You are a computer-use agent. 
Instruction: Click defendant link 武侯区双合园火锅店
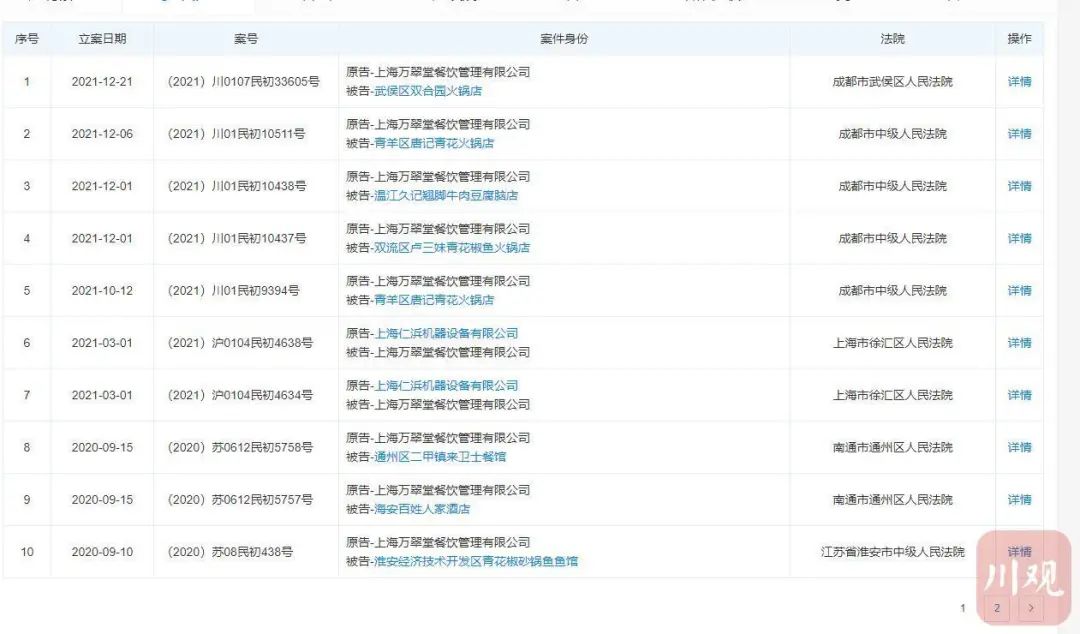428,91
